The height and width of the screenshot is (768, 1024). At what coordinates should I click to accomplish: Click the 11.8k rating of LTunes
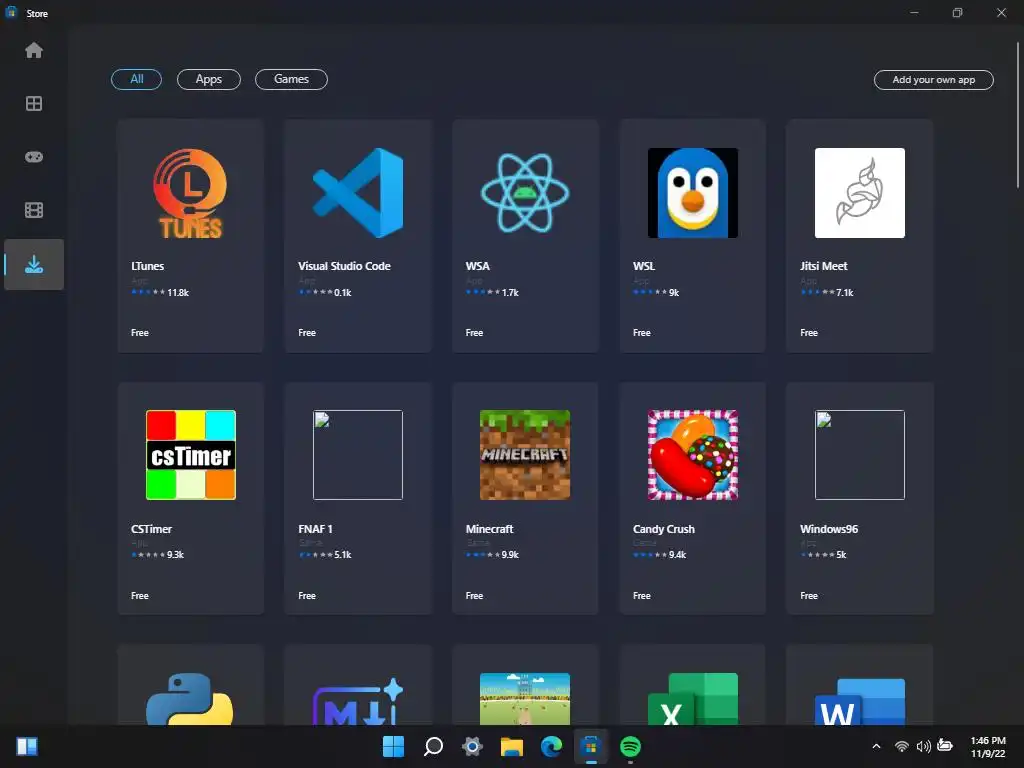pos(178,293)
